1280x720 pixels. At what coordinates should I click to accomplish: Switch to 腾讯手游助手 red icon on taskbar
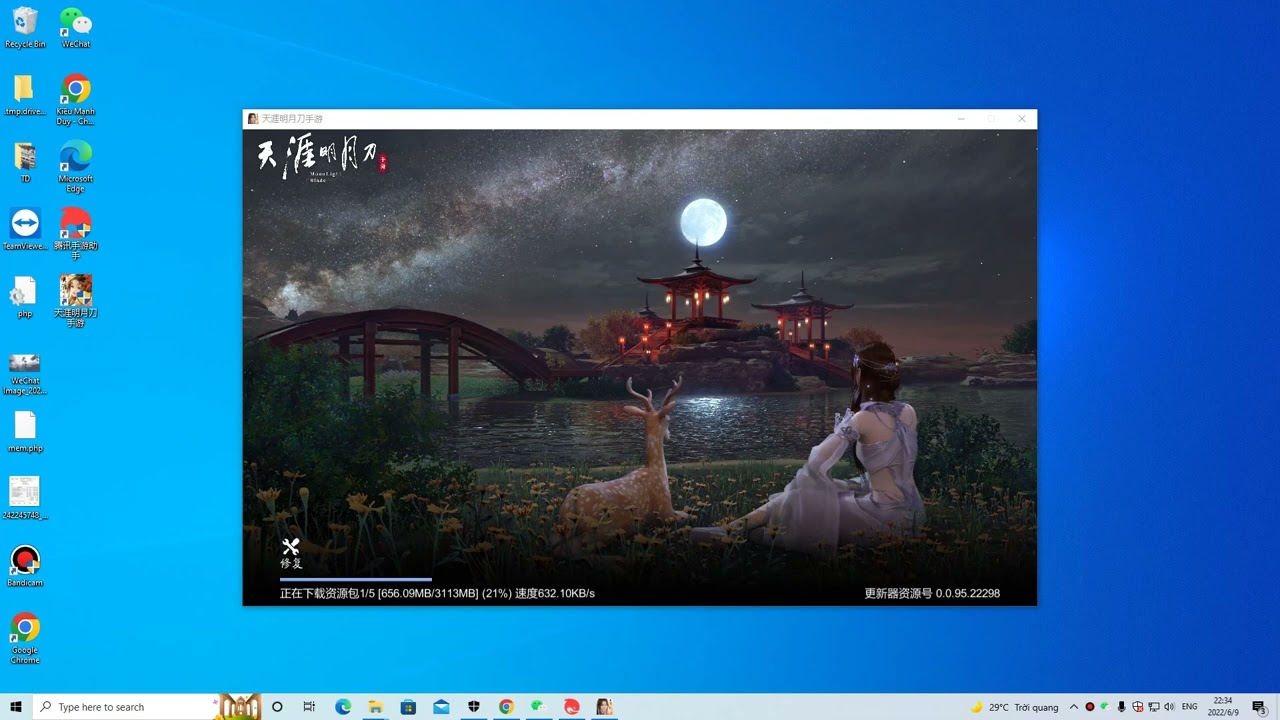572,707
